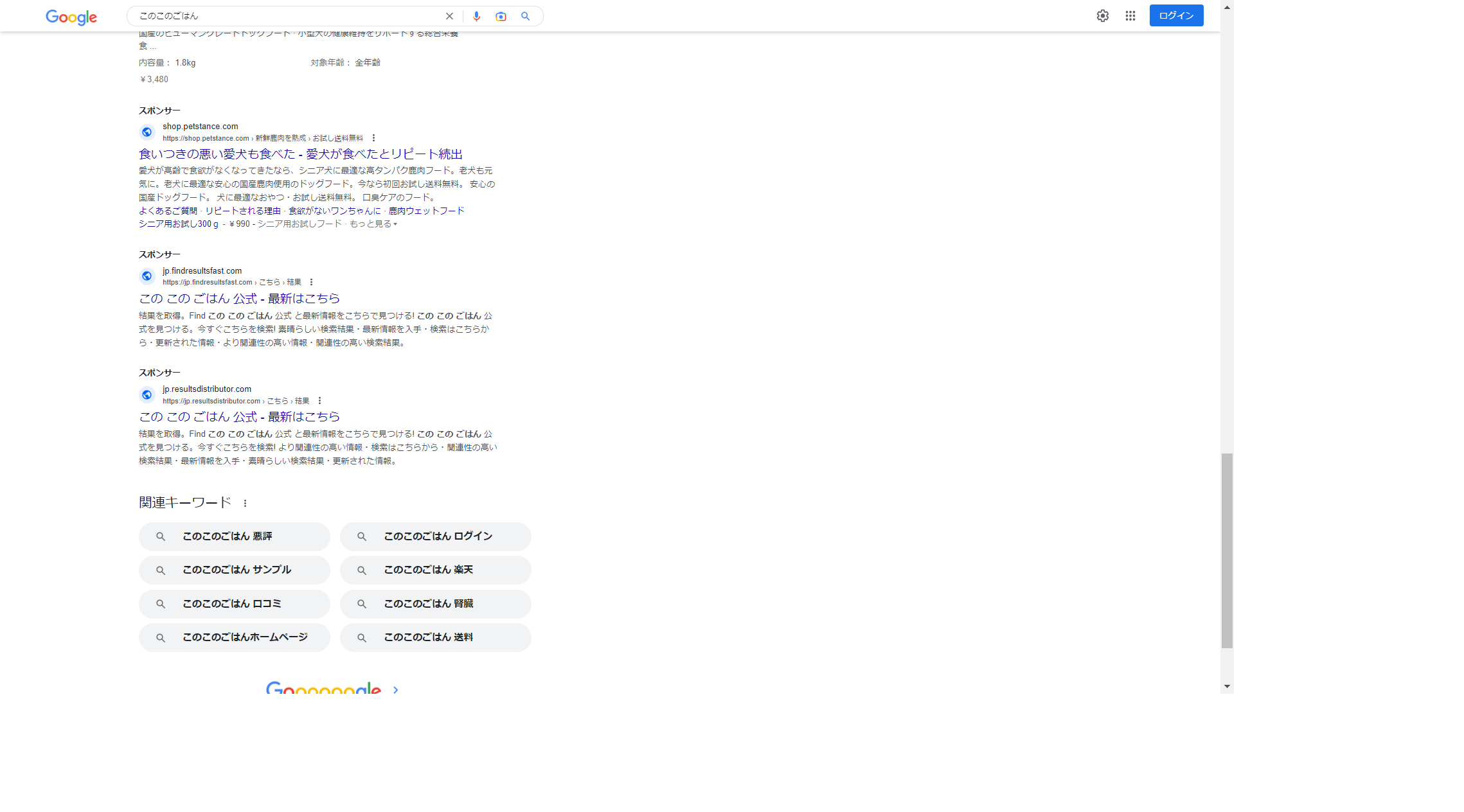Open the 鹿肉ウェットフード sitelink
The image size is (1464, 812).
tap(426, 211)
